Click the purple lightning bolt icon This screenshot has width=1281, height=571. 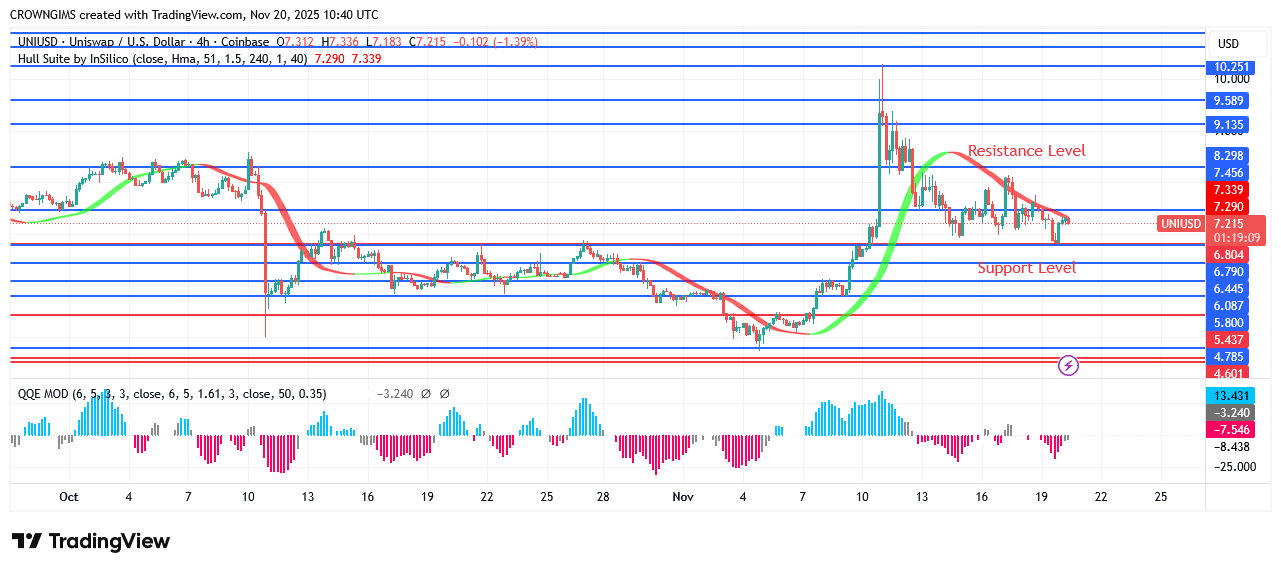pos(1068,365)
